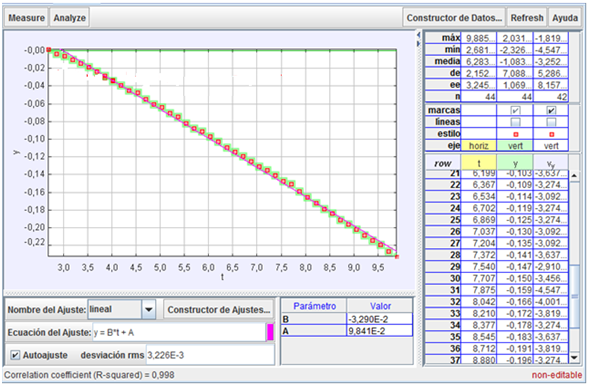Select the lineal fit name combo box
Screen dimensions: 590x387
tap(115, 310)
